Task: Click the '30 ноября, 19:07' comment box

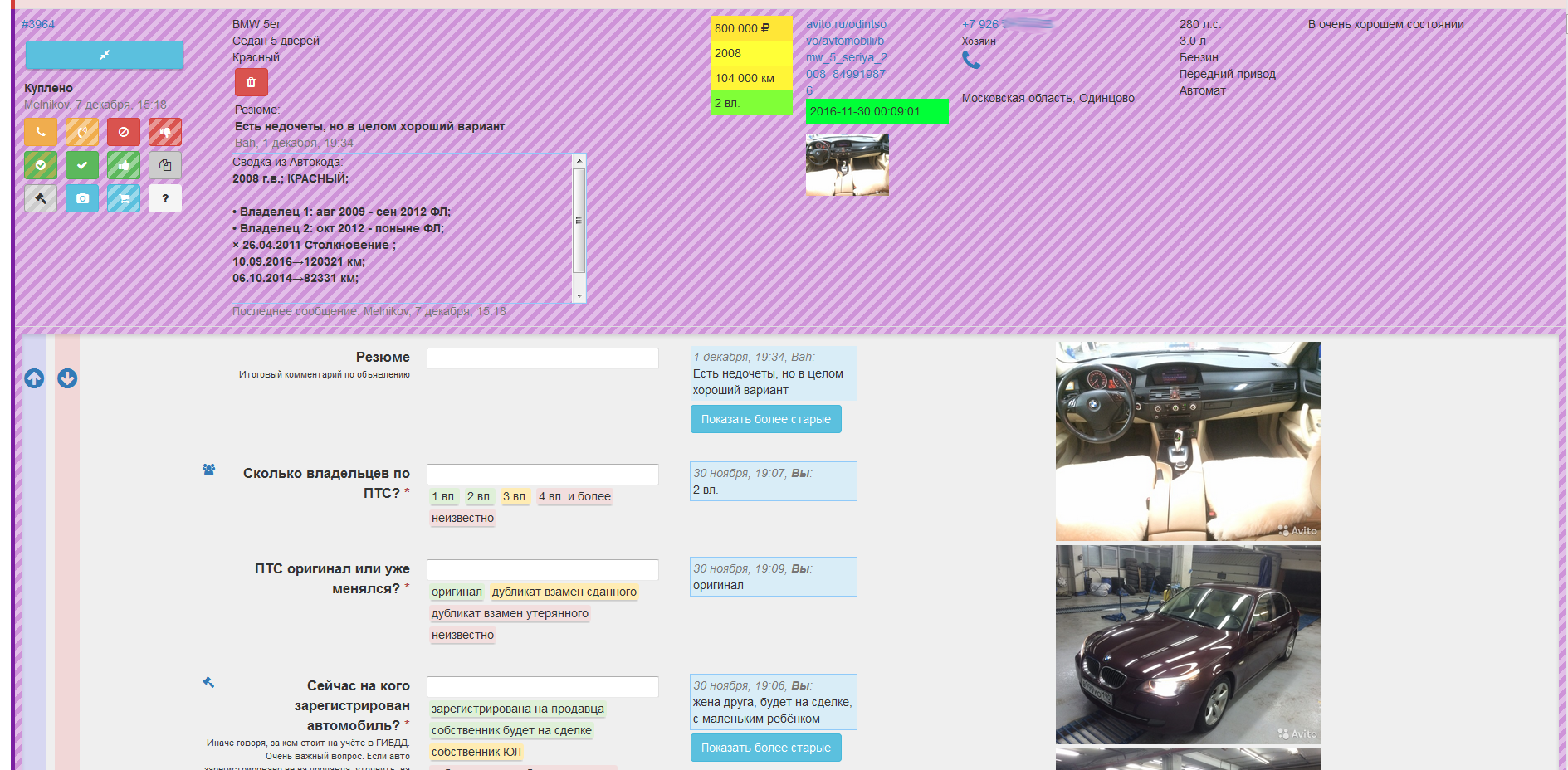Action: pyautogui.click(x=774, y=481)
